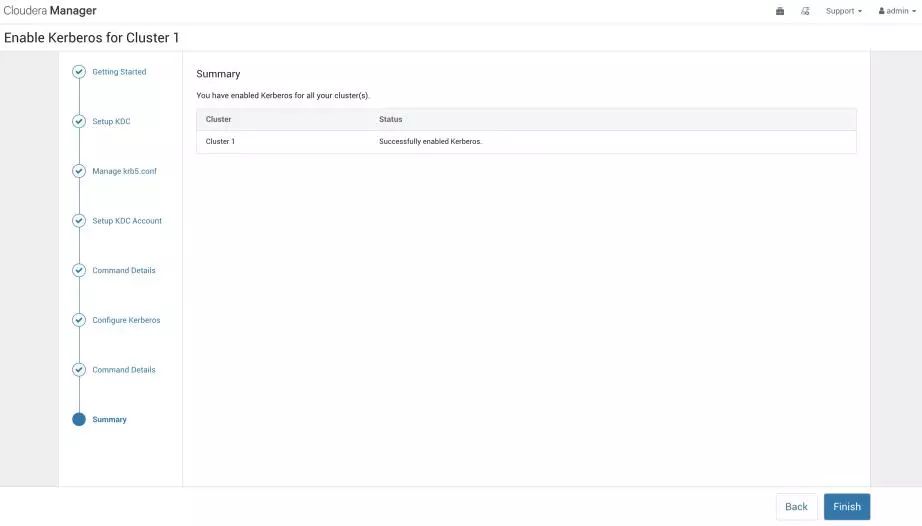Image resolution: width=922 pixels, height=526 pixels.
Task: Click the Manage krb5.conf checkmark icon
Action: click(79, 171)
